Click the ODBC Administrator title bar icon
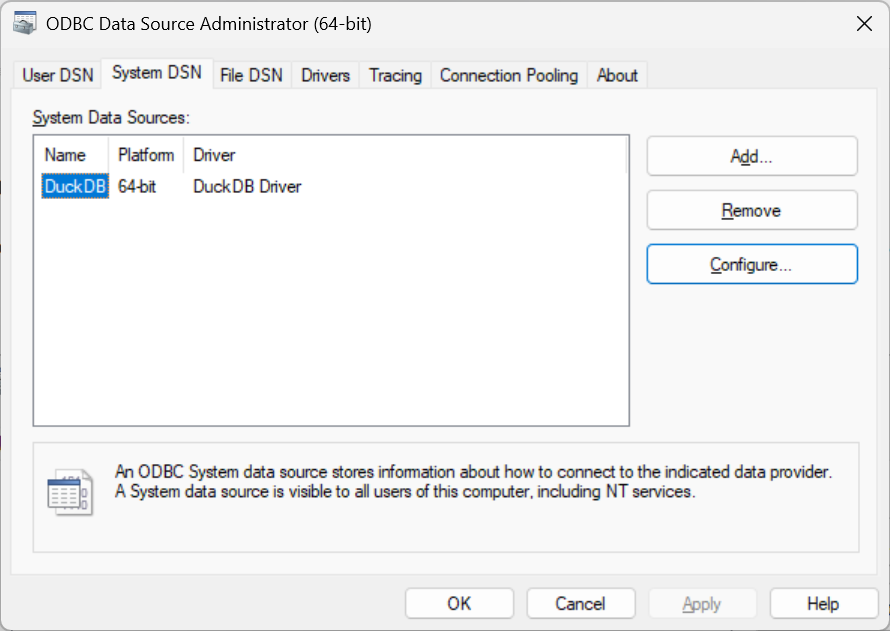This screenshot has width=890, height=631. (25, 22)
